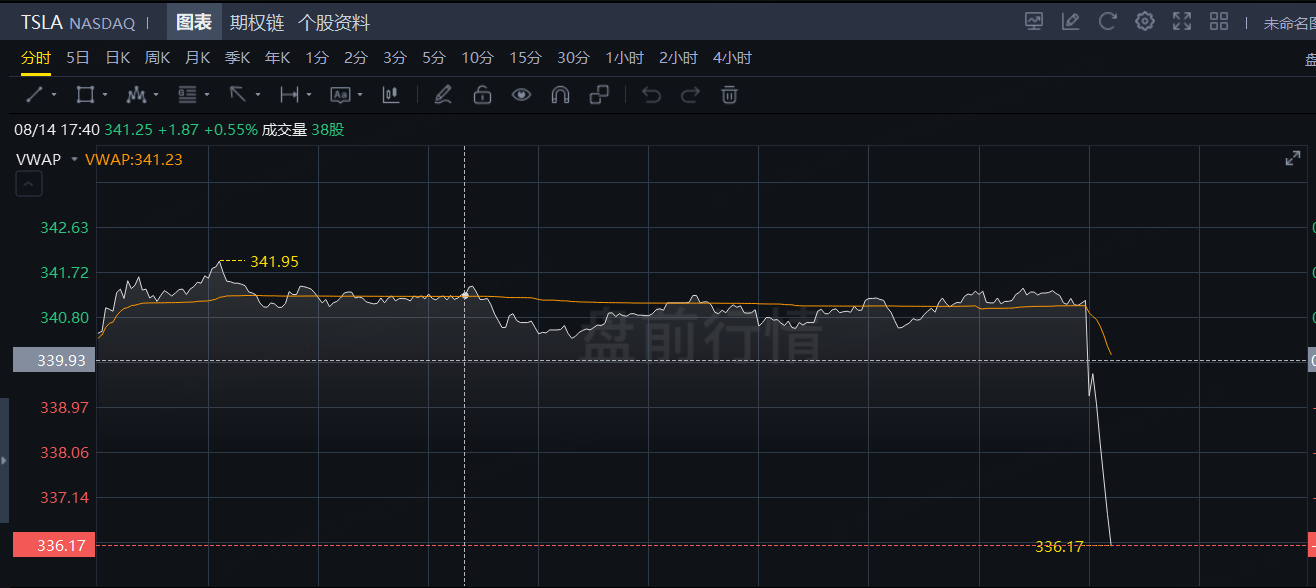Screen dimensions: 1316x588
Task: Select the 1分 interval
Action: click(317, 58)
